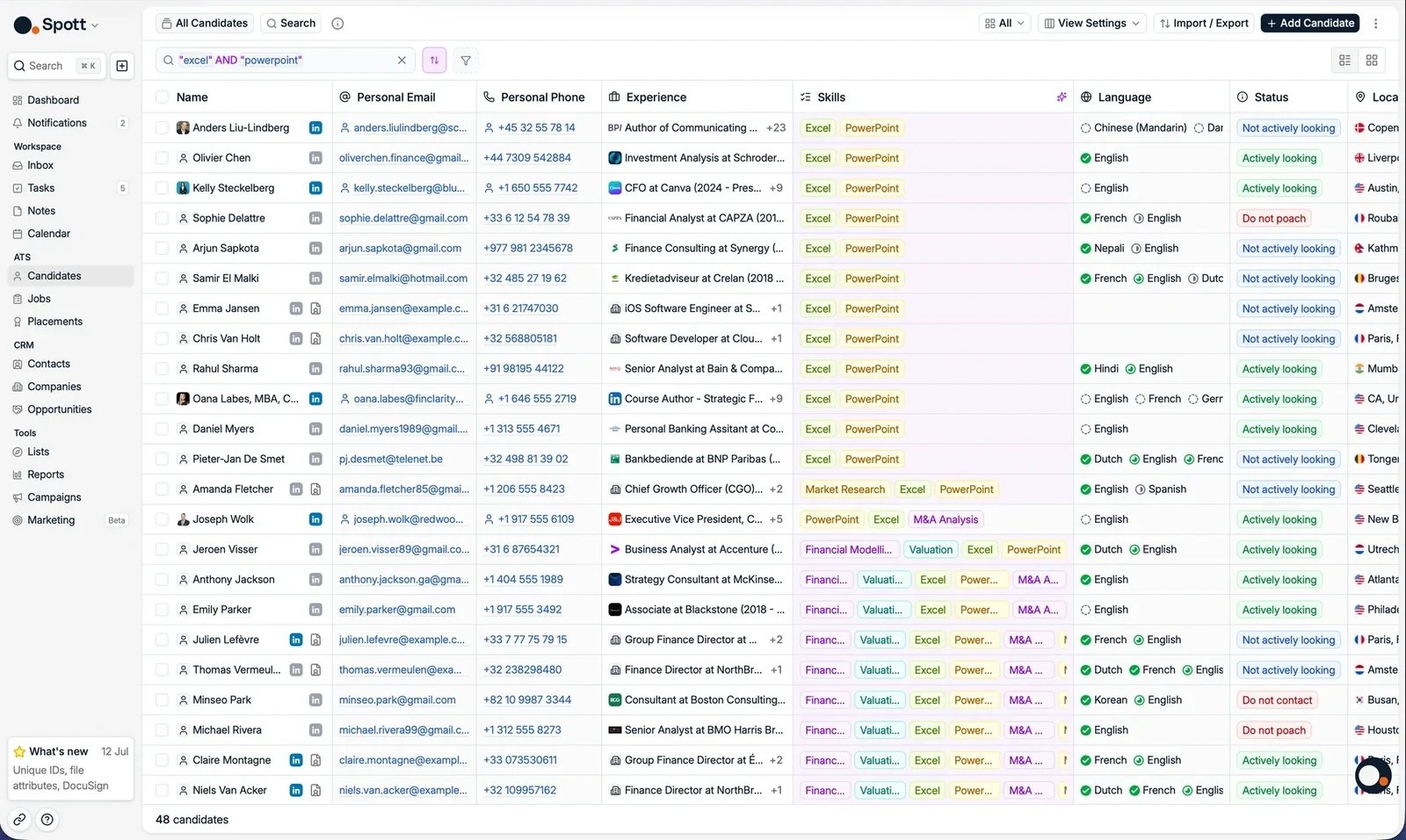Open the link icon at sidebar bottom
This screenshot has height=840, width=1406.
pyautogui.click(x=19, y=820)
